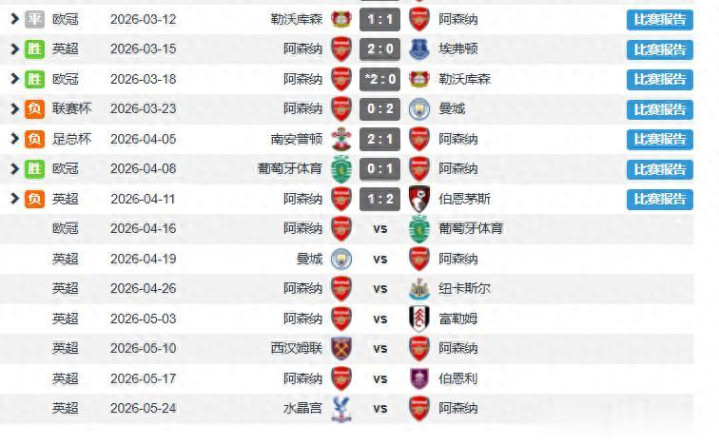Click Burnley crest in 2026-05-17 fixture
Viewport: 719px width, 445px height.
419,378
